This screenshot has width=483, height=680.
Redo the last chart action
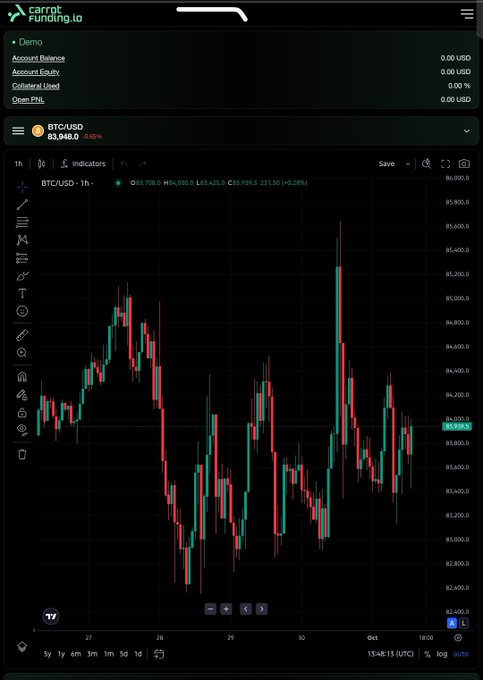tap(143, 163)
